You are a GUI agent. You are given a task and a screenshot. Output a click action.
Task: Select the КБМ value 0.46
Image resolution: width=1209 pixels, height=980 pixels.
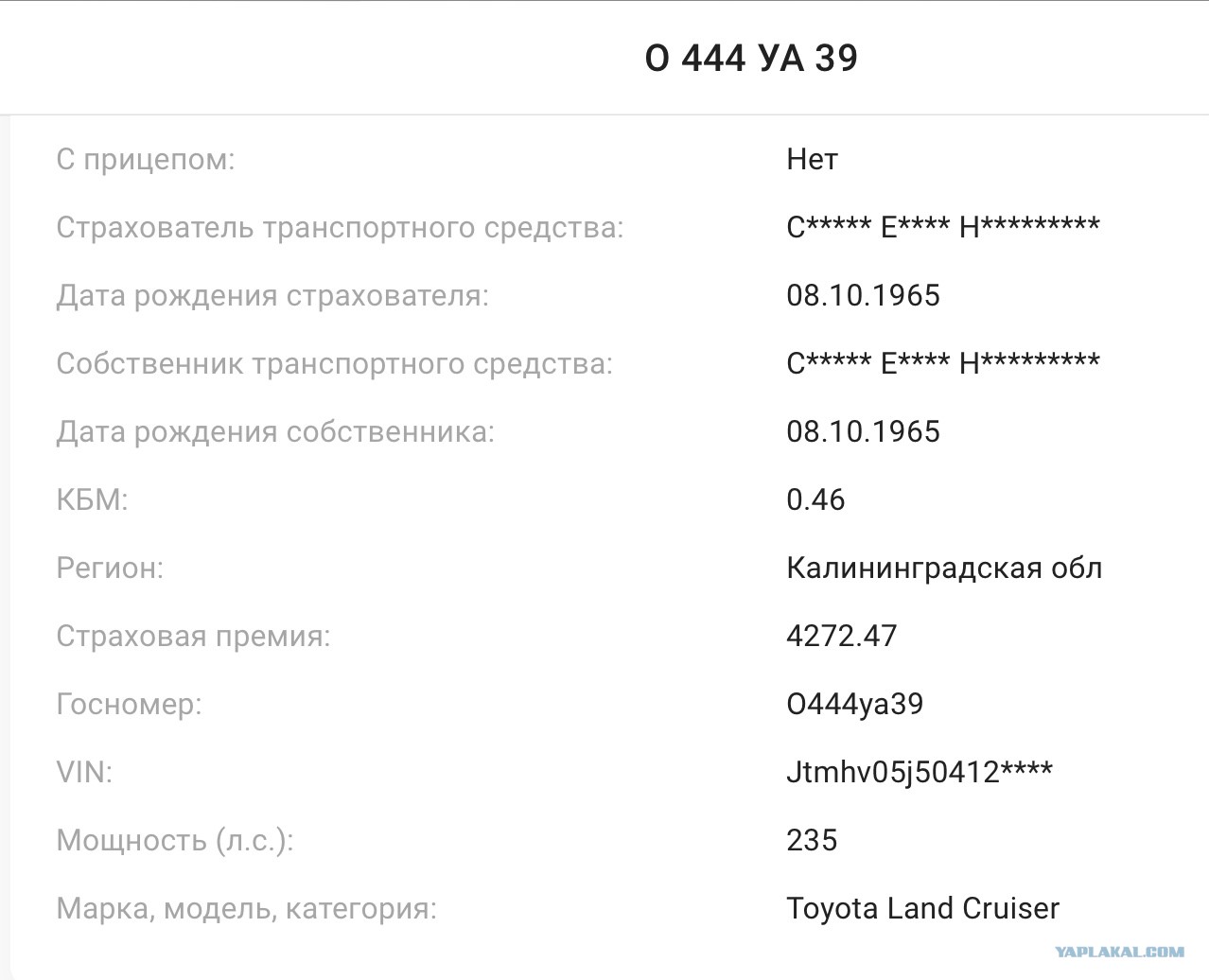pos(815,500)
